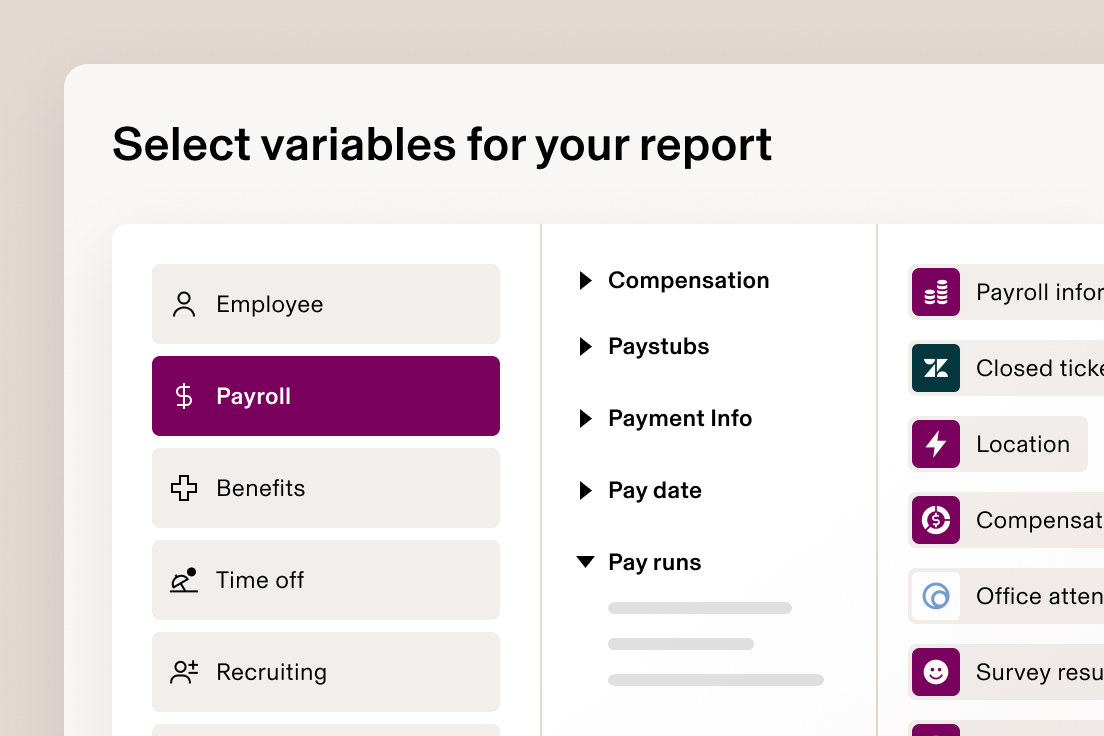This screenshot has width=1104, height=736.
Task: Select the Zendesk icon beside Closed tickets
Action: (x=935, y=368)
